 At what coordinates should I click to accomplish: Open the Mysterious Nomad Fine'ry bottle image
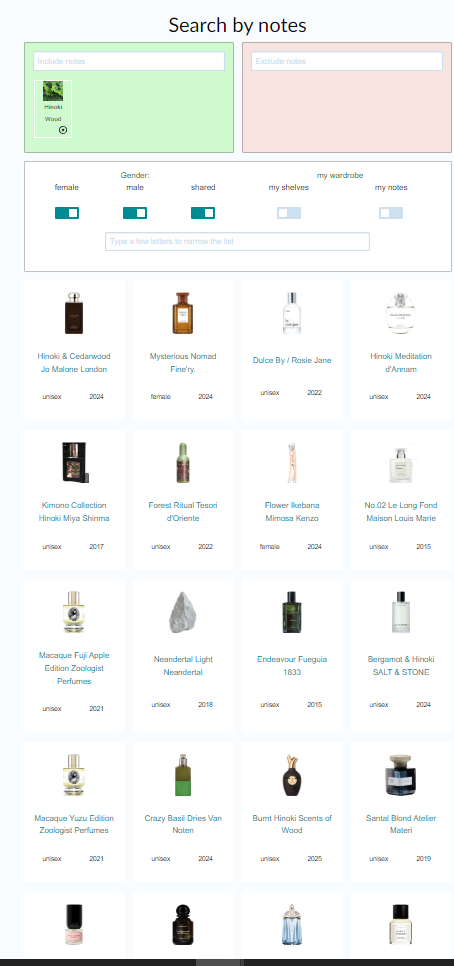pos(183,313)
